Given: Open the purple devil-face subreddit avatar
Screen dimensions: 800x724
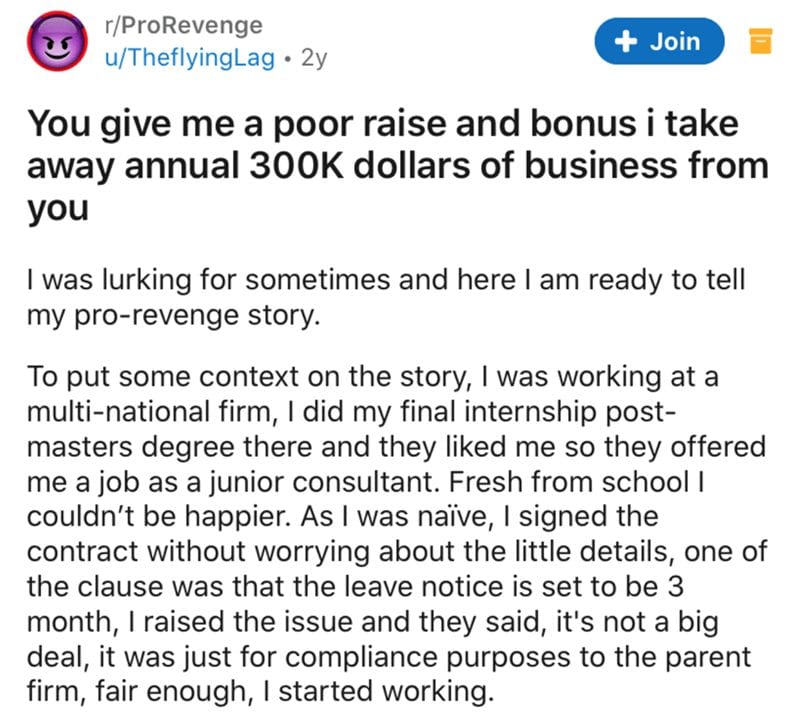Looking at the screenshot, I should (x=57, y=41).
